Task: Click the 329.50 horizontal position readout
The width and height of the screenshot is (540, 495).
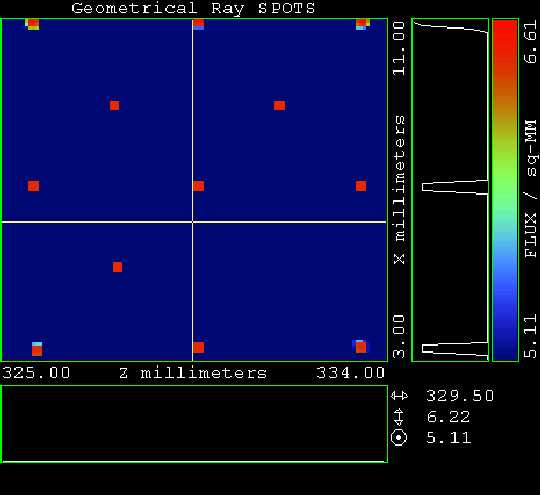Action: tap(460, 396)
